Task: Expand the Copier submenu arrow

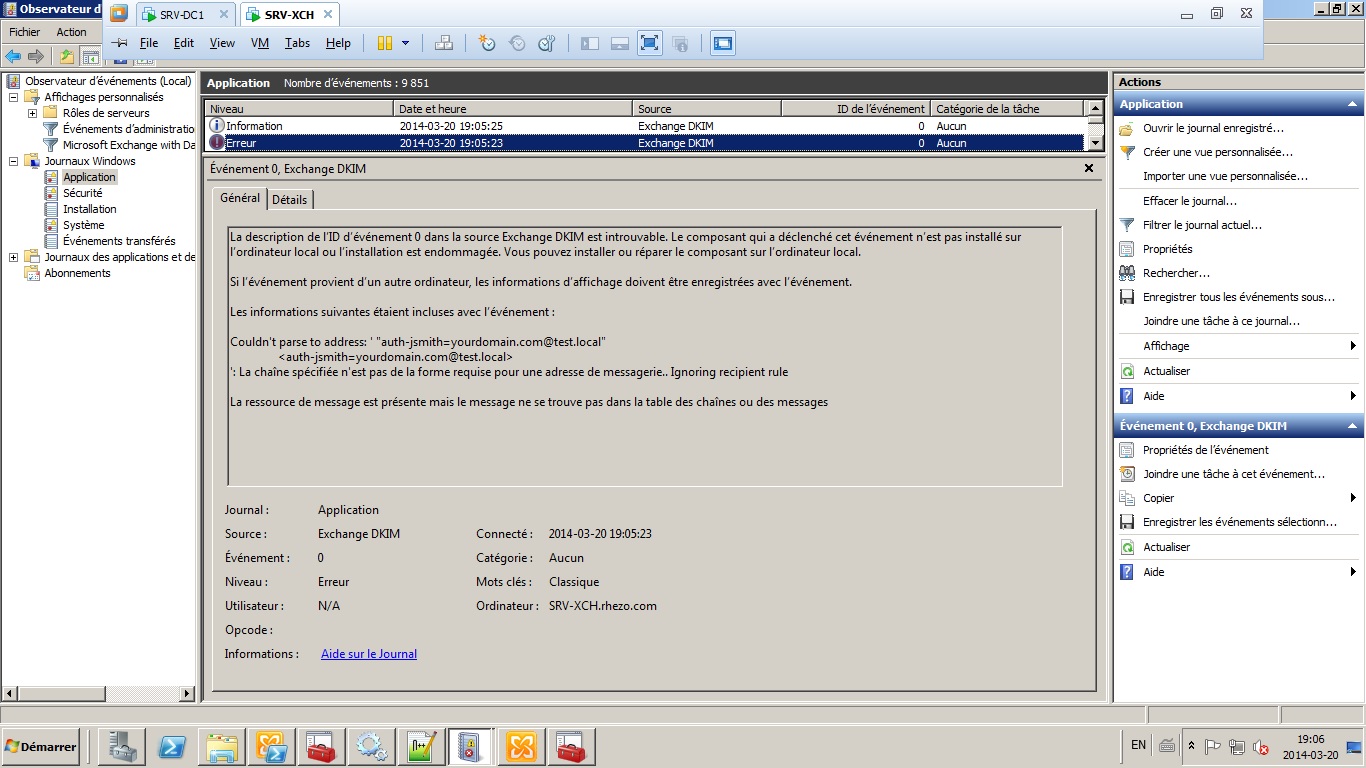Action: (1353, 498)
